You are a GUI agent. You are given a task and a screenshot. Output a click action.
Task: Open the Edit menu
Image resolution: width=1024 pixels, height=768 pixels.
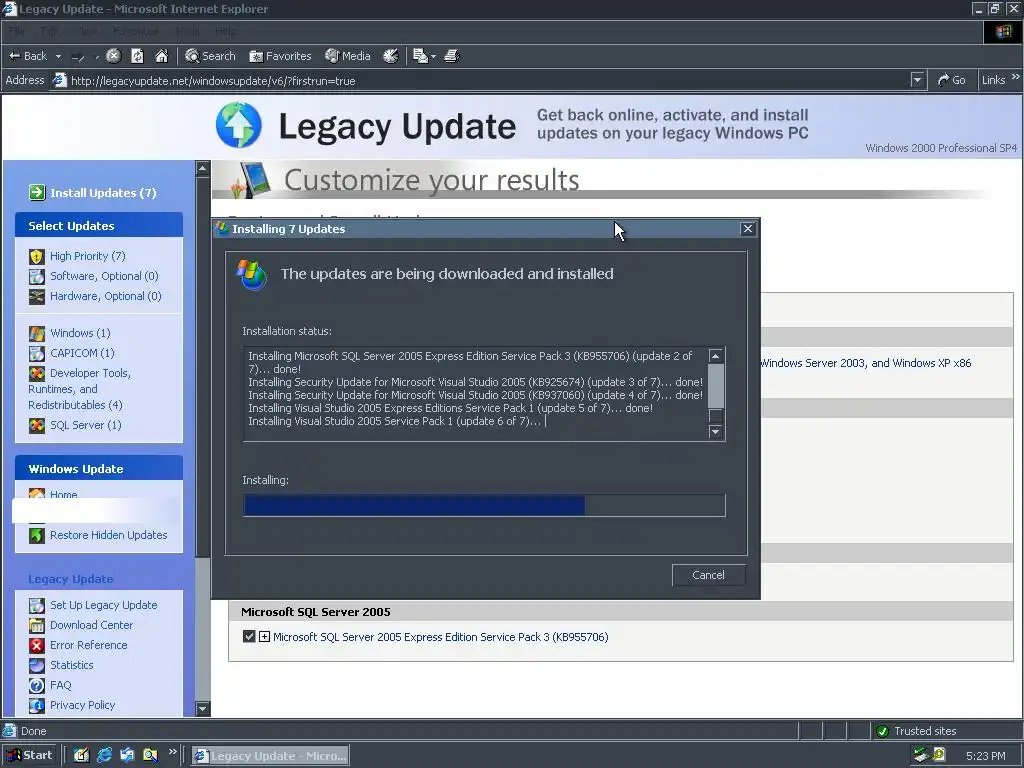point(50,31)
